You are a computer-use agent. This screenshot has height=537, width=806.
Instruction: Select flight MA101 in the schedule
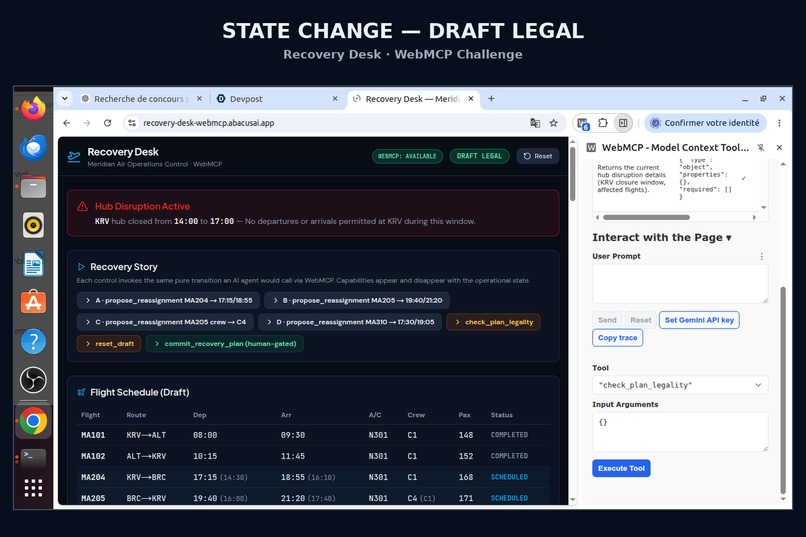(313, 435)
